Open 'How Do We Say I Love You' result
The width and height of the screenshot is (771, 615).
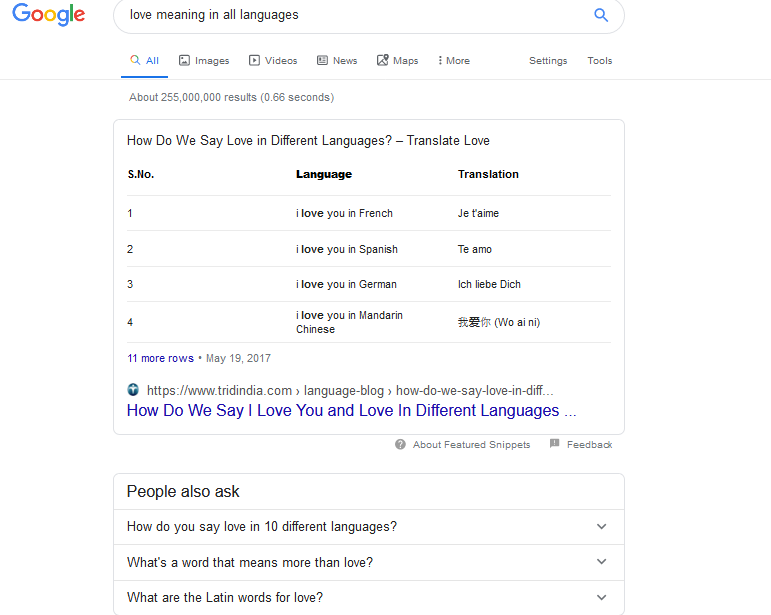(x=351, y=410)
